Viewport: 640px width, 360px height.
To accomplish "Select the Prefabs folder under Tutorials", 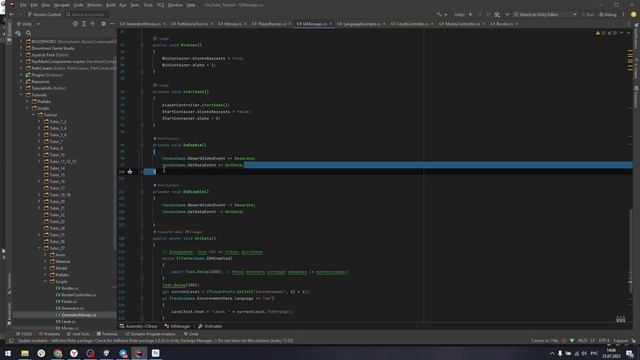I will click(x=44, y=102).
